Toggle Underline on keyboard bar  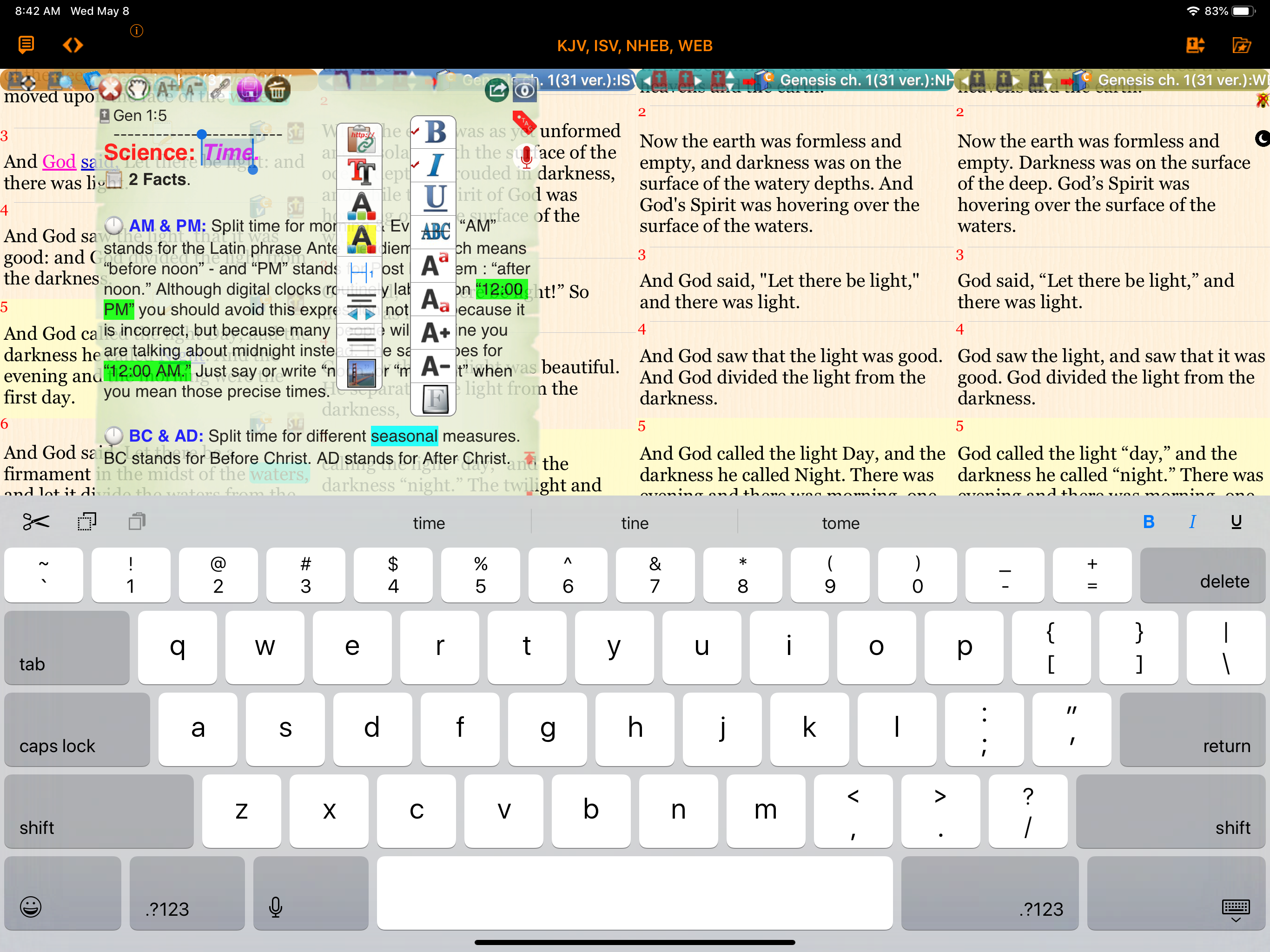(x=1236, y=522)
